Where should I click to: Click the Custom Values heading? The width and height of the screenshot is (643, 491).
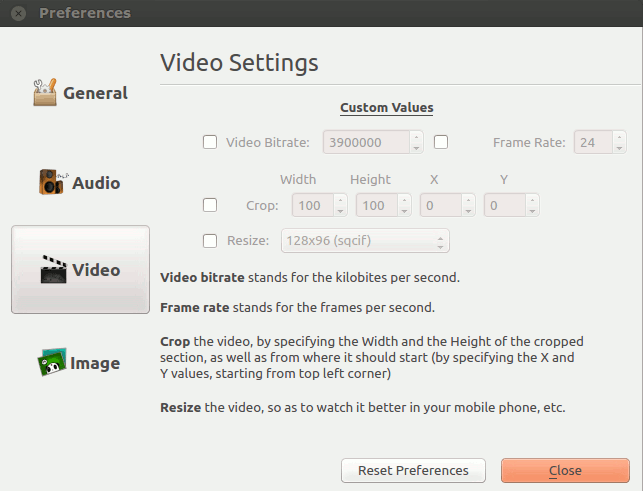387,107
